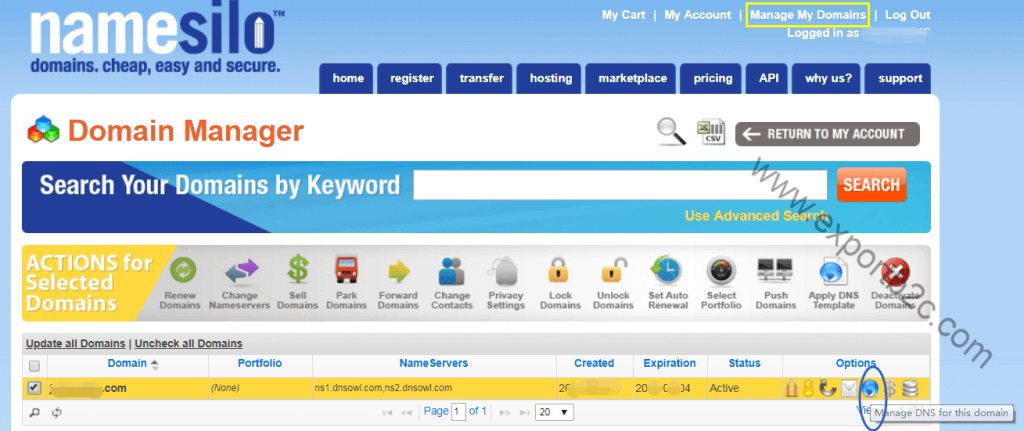1024x431 pixels.
Task: Uncheck the selected domain row checkbox
Action: pyautogui.click(x=35, y=388)
